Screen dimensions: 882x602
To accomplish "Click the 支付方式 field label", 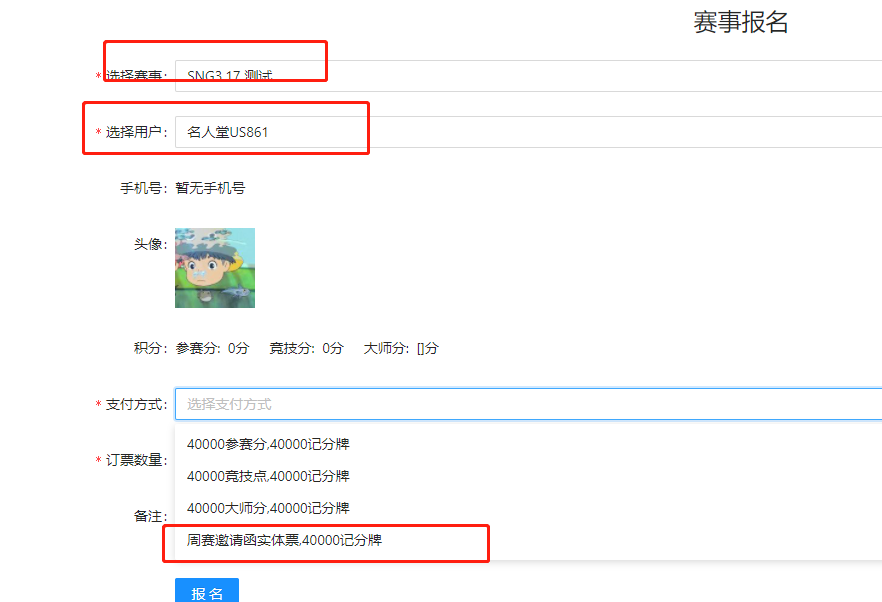I will tap(135, 404).
